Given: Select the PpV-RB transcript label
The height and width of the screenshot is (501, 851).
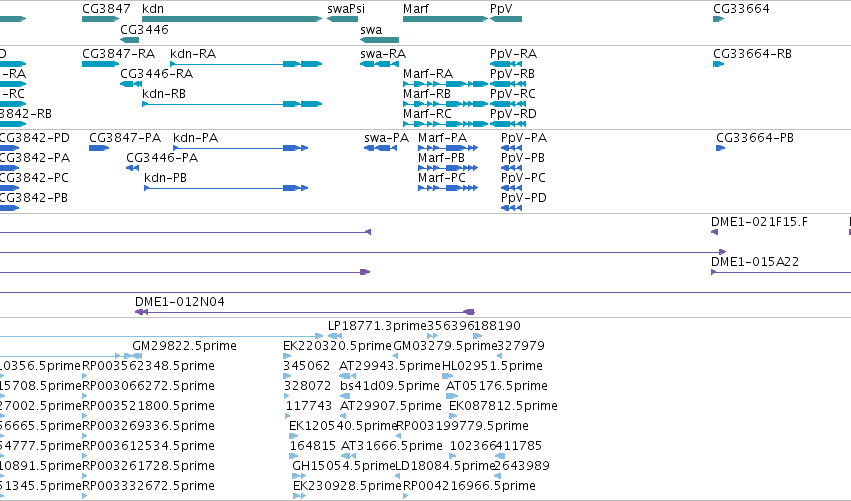Looking at the screenshot, I should (x=512, y=74).
